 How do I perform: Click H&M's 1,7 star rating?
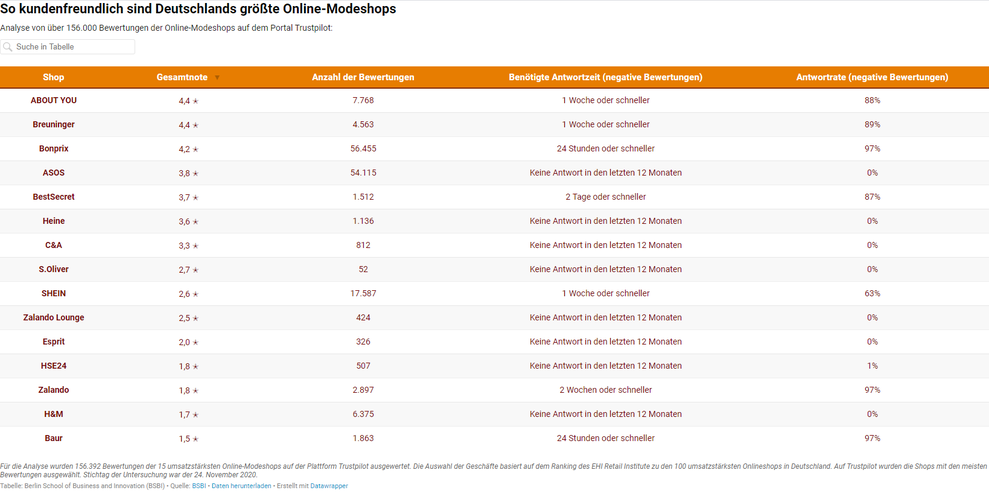click(x=189, y=414)
